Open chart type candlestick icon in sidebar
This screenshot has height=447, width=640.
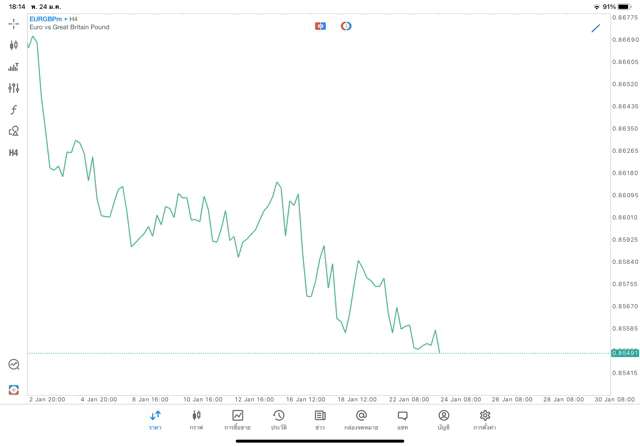click(13, 45)
